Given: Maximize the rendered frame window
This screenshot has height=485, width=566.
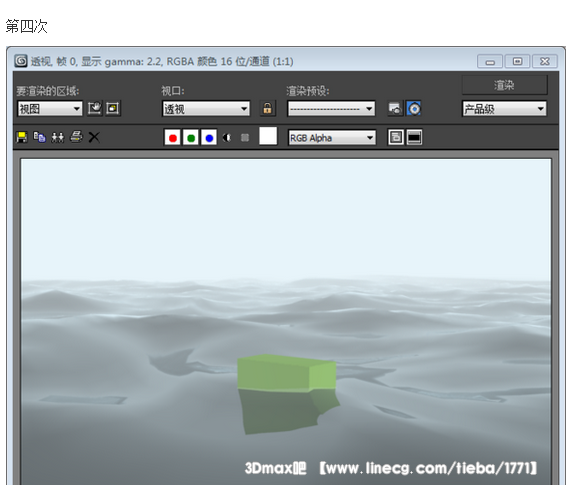Looking at the screenshot, I should coord(517,62).
